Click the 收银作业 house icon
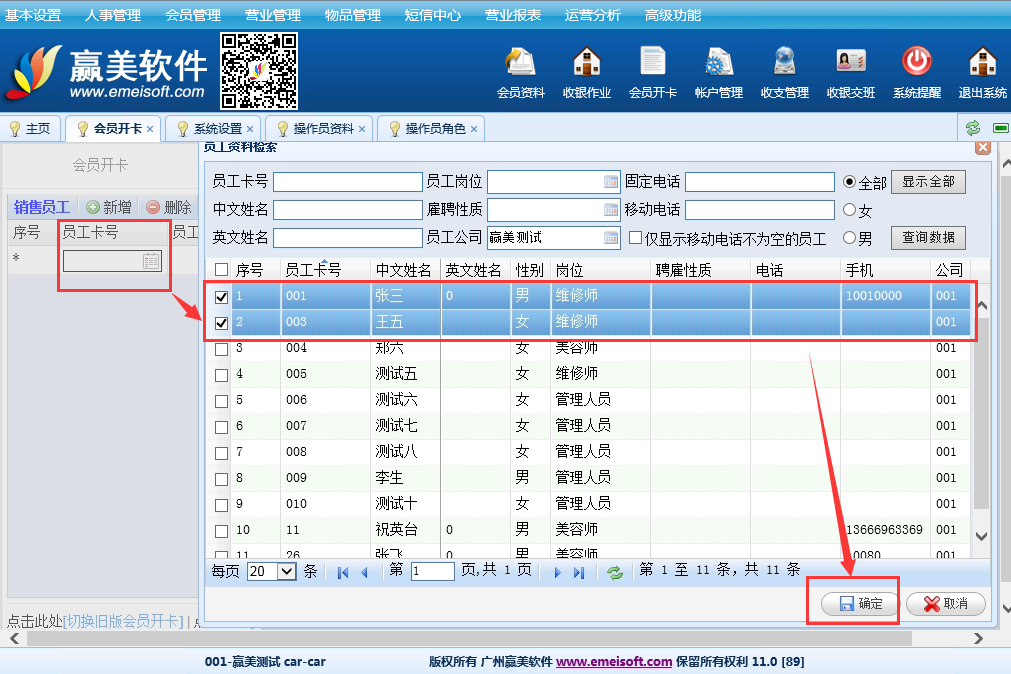This screenshot has width=1011, height=674. 586,64
